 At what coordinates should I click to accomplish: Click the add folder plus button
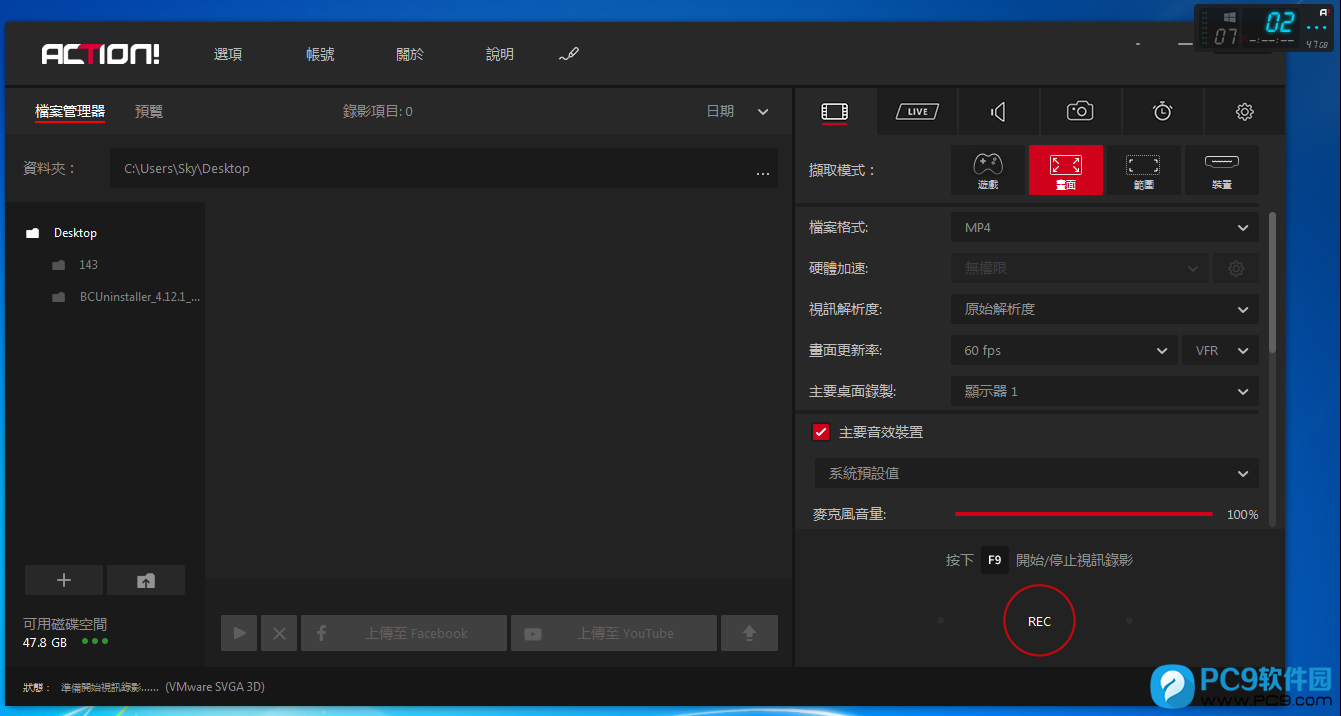(x=64, y=580)
